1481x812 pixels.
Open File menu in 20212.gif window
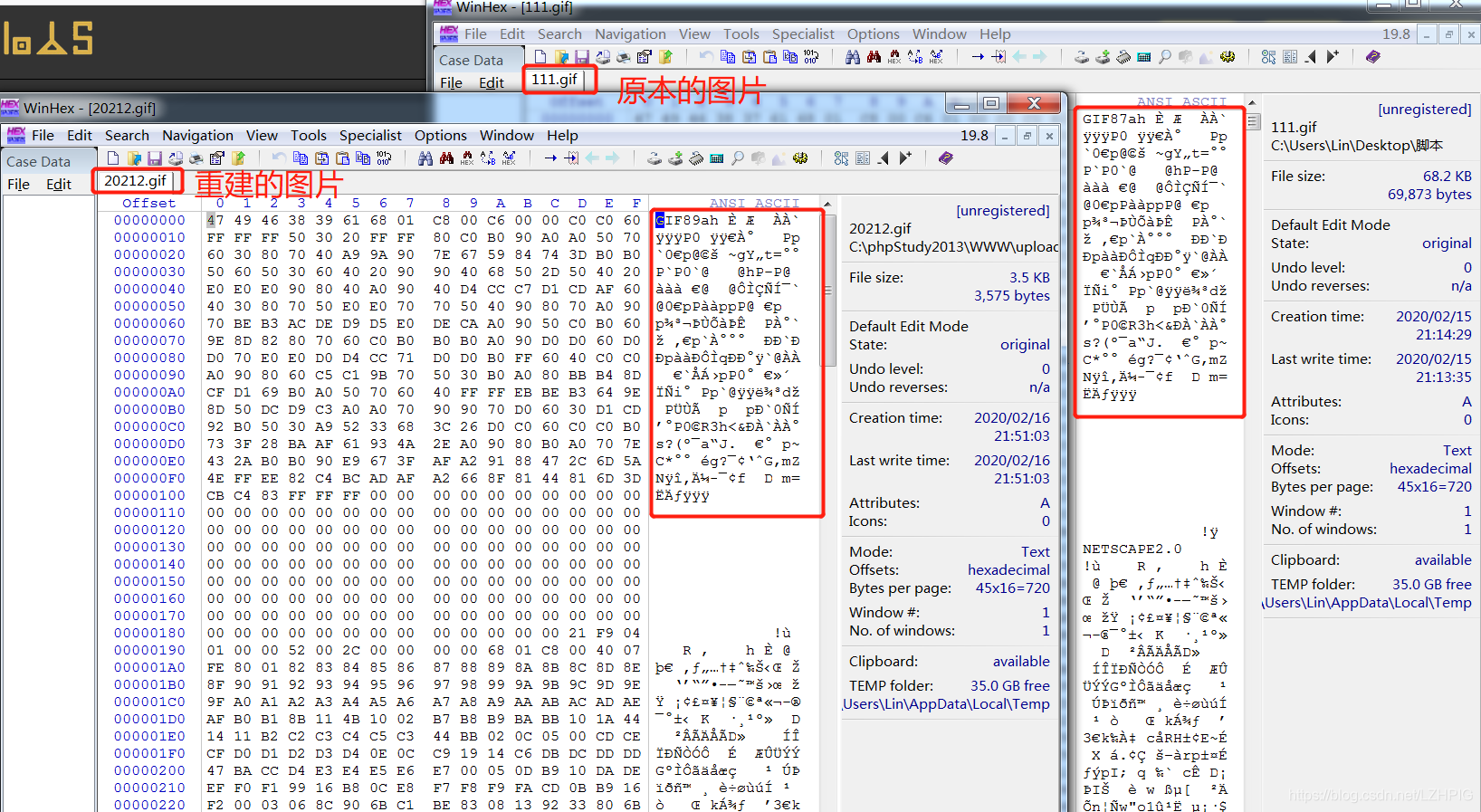point(43,136)
